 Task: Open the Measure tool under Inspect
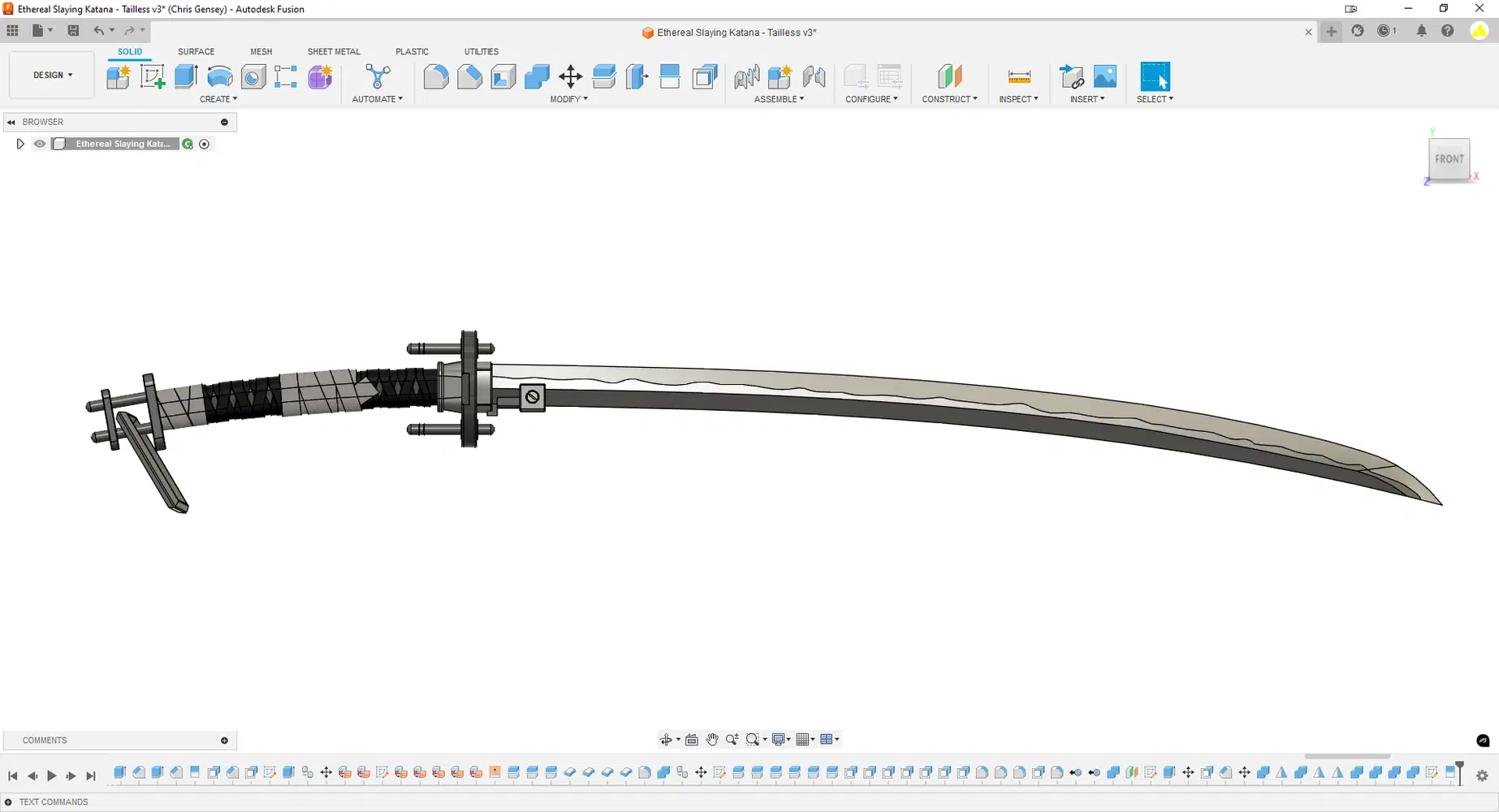click(x=1018, y=77)
